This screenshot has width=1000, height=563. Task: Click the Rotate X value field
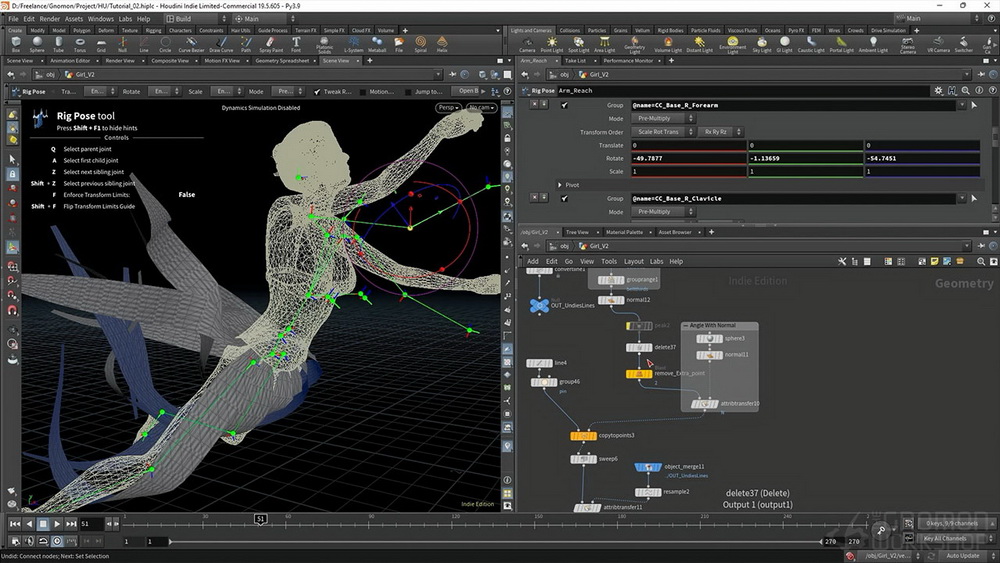click(688, 158)
